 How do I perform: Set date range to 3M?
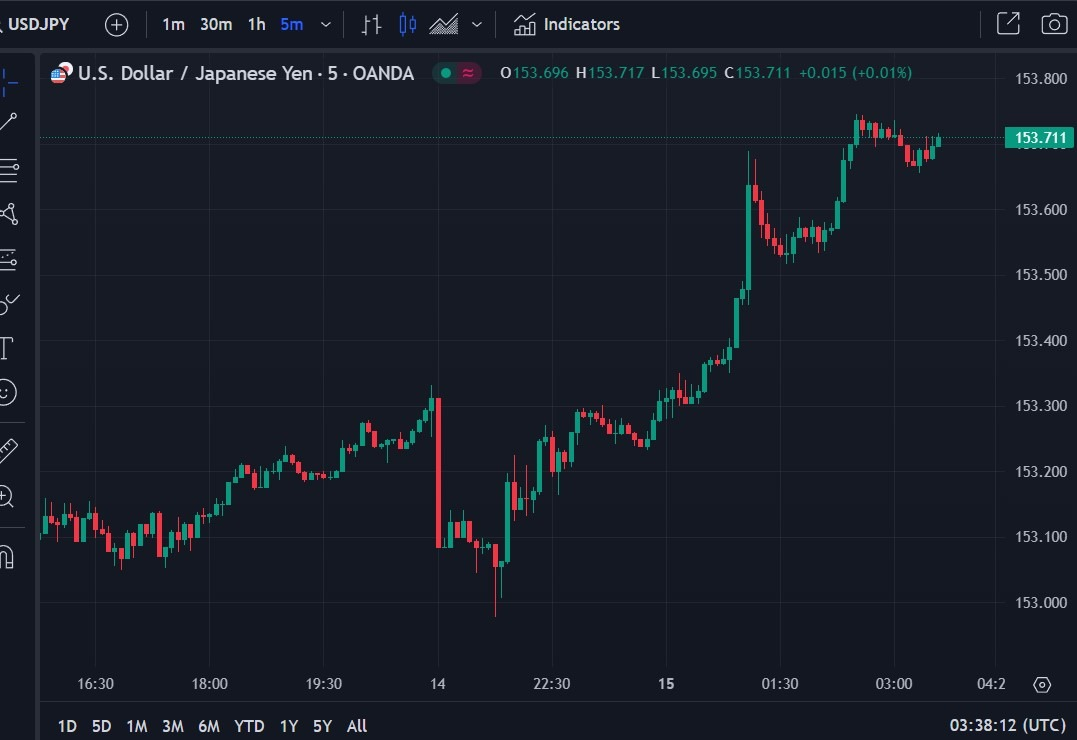(172, 726)
